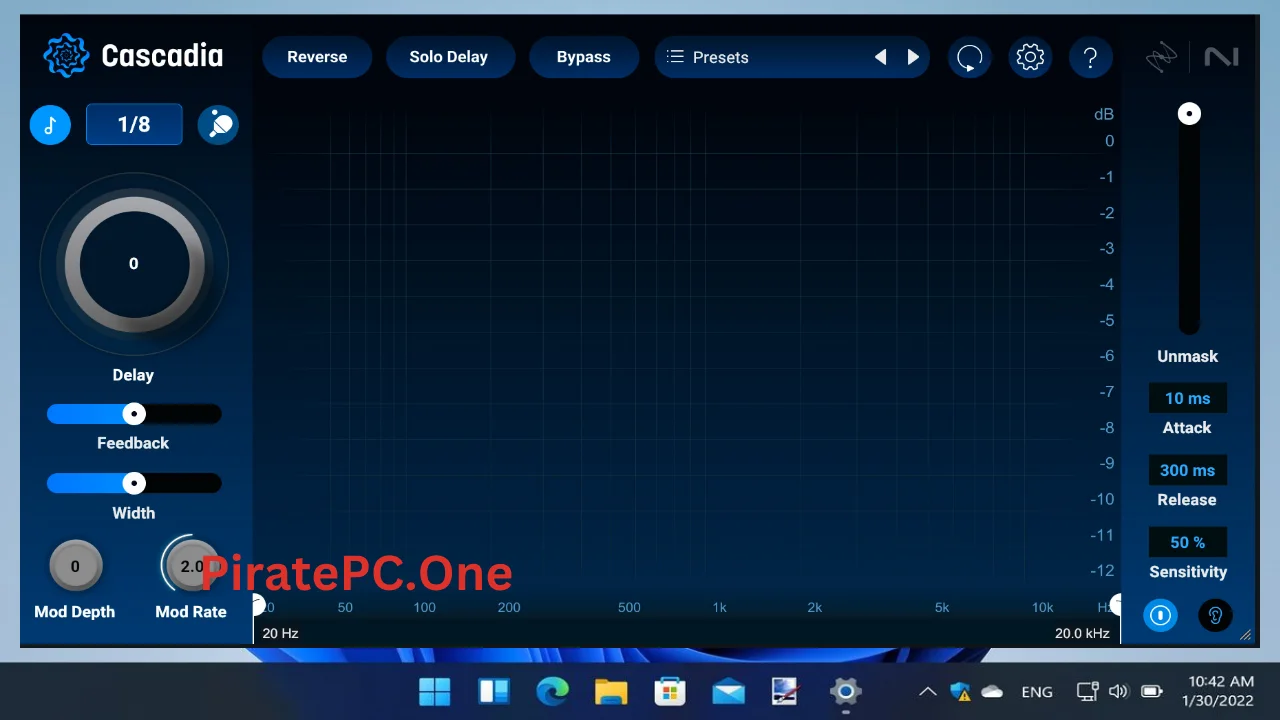Click the Mod Rate knob

(191, 566)
